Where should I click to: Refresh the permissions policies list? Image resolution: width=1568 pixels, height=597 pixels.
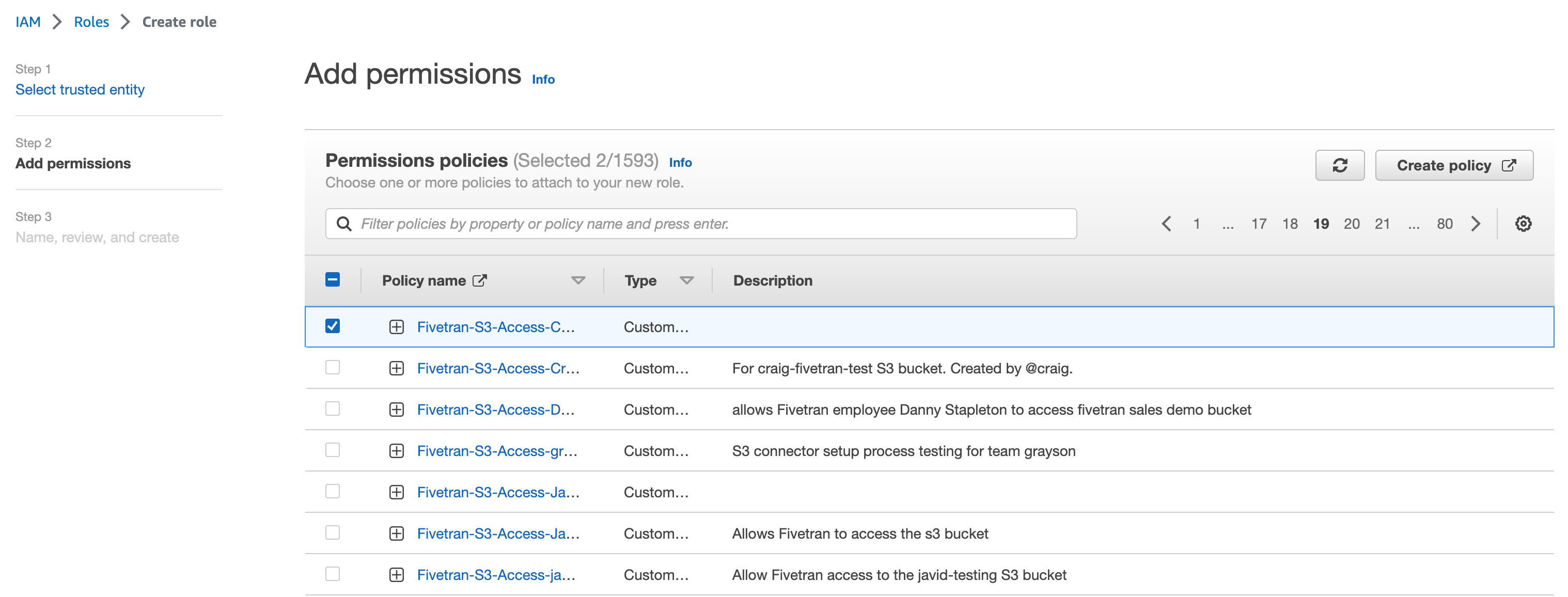1339,166
